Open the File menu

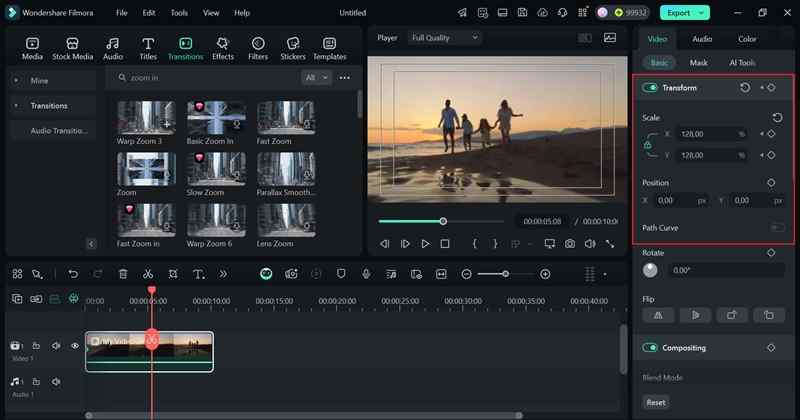click(121, 13)
